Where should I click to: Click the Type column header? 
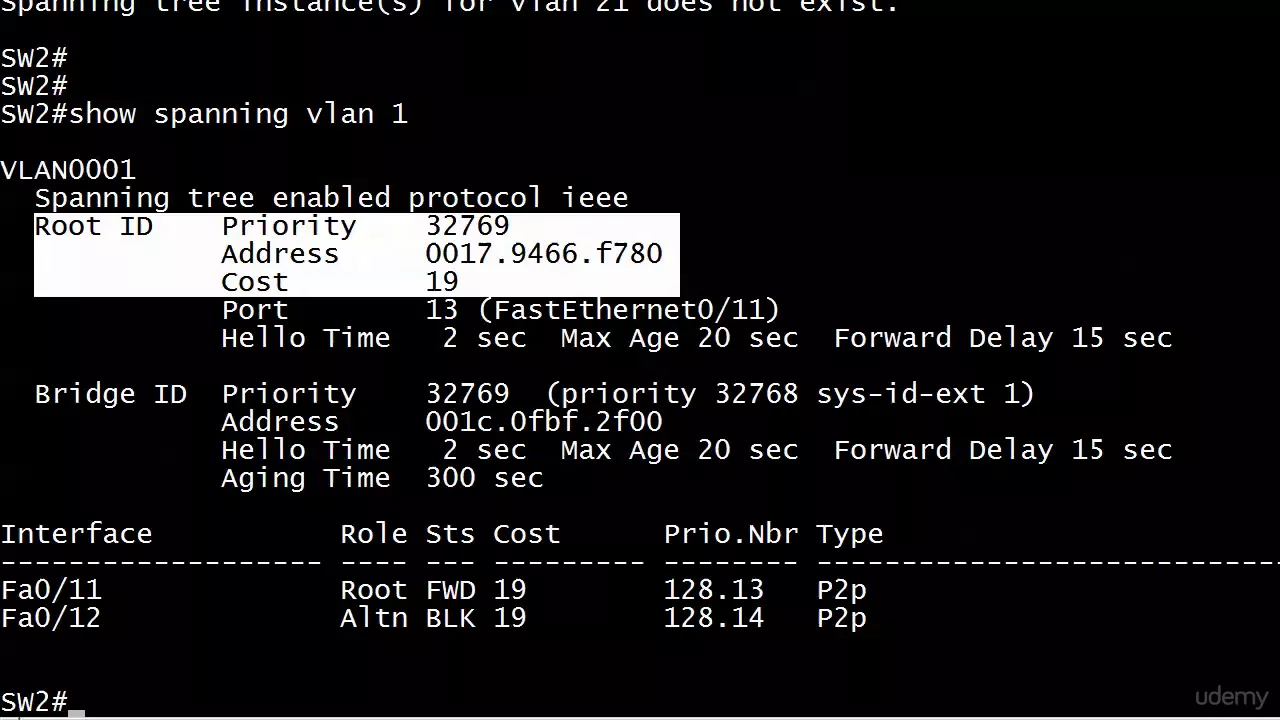(850, 534)
